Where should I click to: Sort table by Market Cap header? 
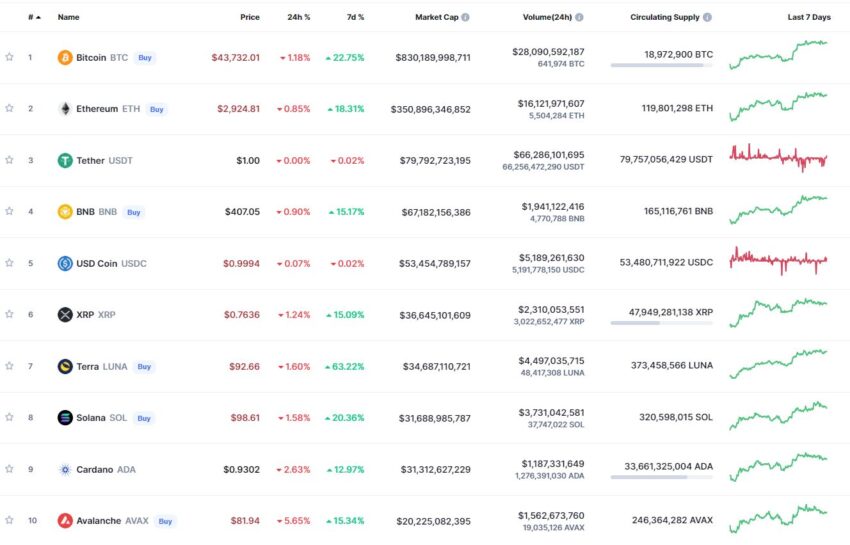[436, 17]
